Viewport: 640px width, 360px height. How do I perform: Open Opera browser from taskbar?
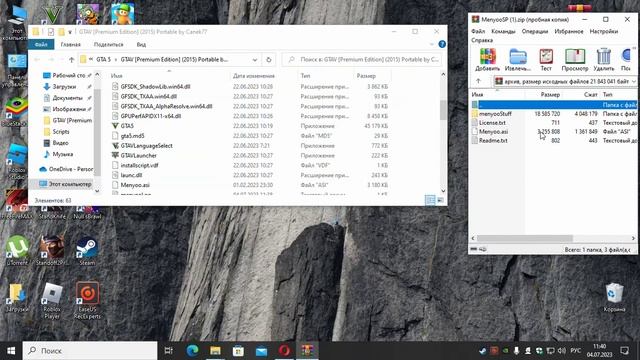tap(284, 351)
